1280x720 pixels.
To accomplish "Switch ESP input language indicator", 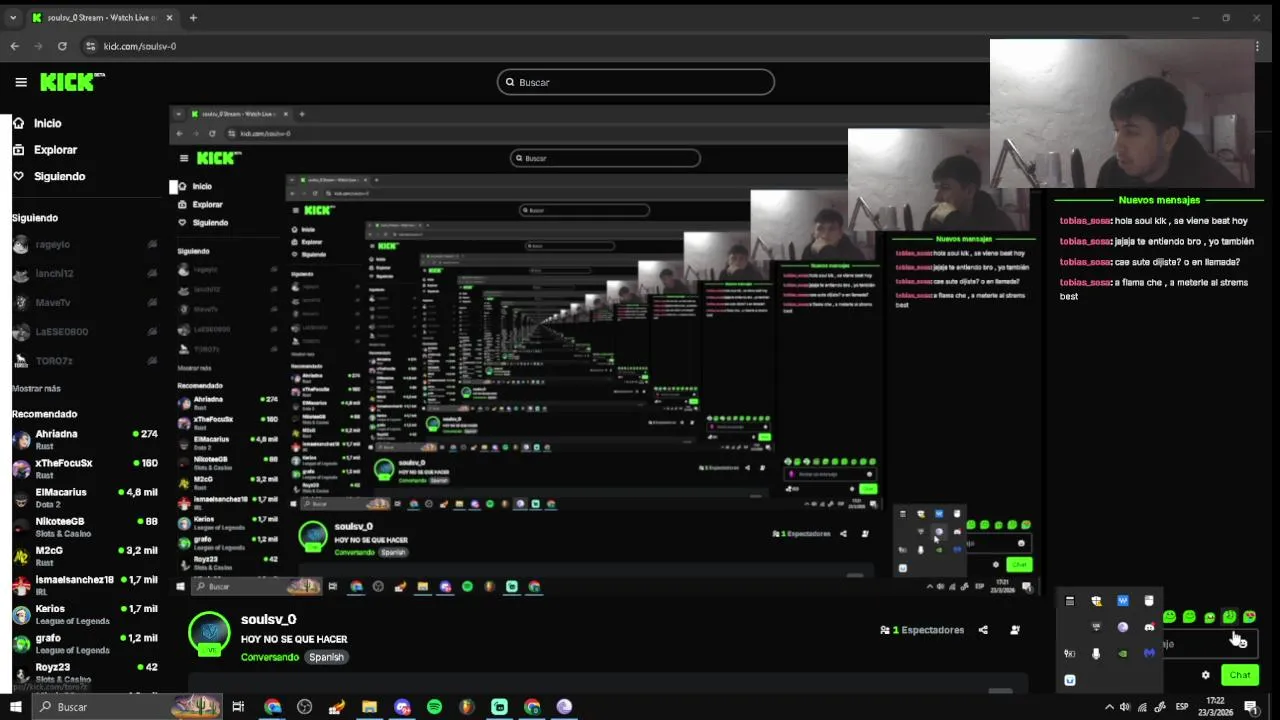I will point(1182,707).
